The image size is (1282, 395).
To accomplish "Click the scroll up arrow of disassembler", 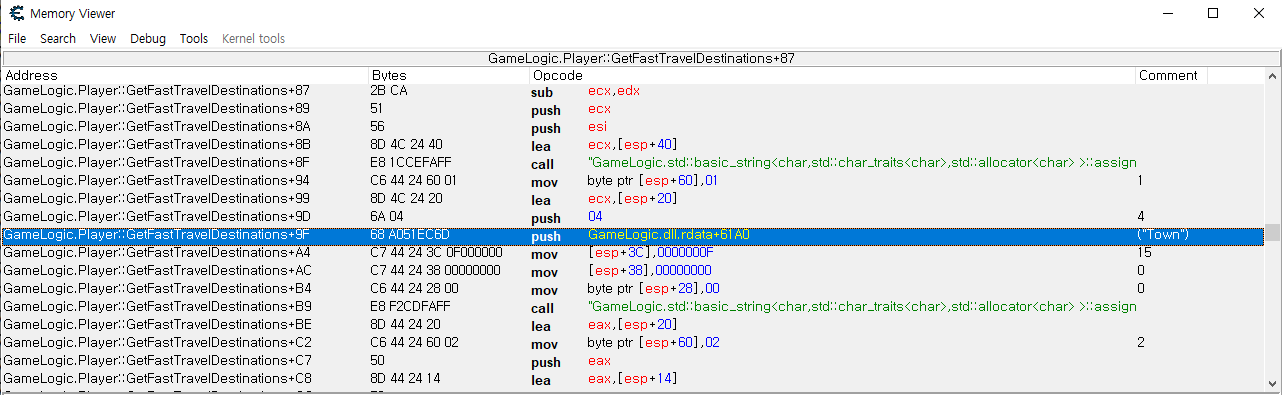I will point(1273,77).
